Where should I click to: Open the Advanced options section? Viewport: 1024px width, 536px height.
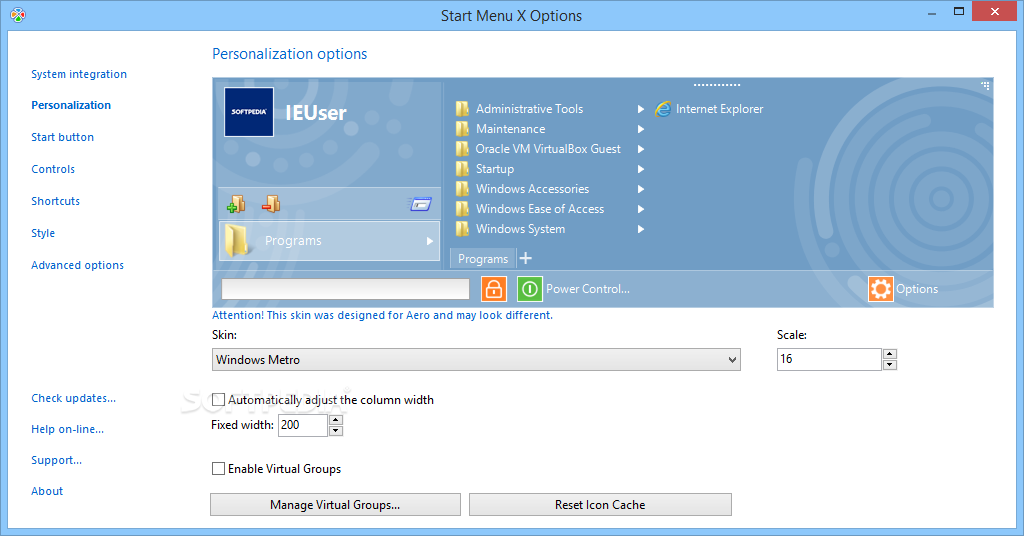78,265
